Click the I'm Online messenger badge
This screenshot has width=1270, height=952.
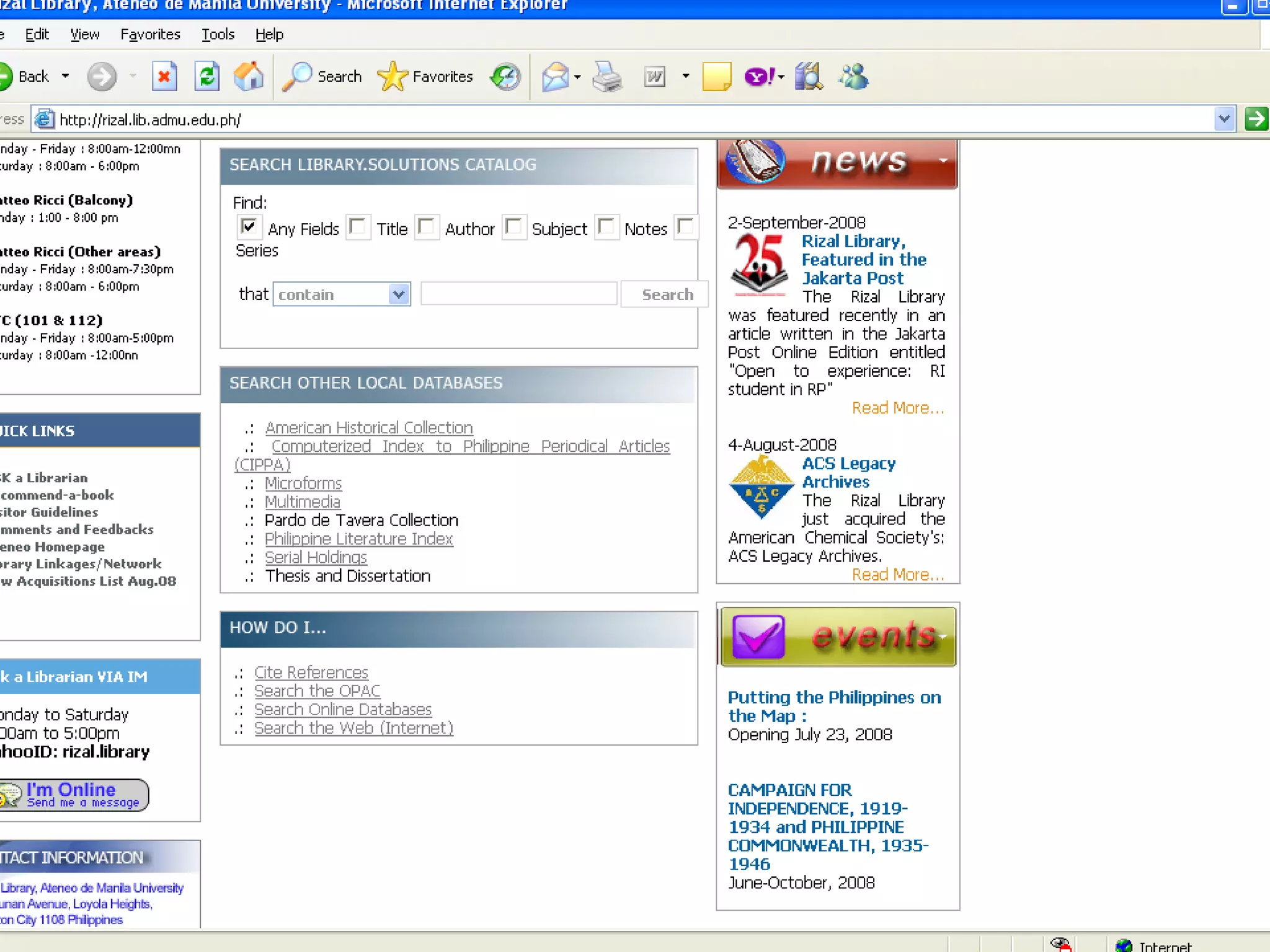point(74,795)
